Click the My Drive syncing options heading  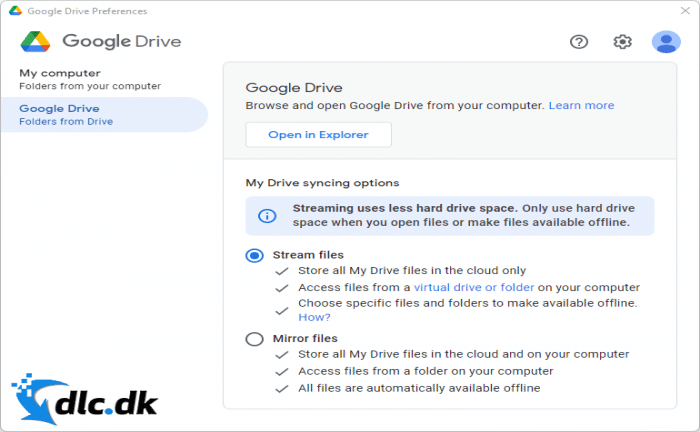click(322, 183)
